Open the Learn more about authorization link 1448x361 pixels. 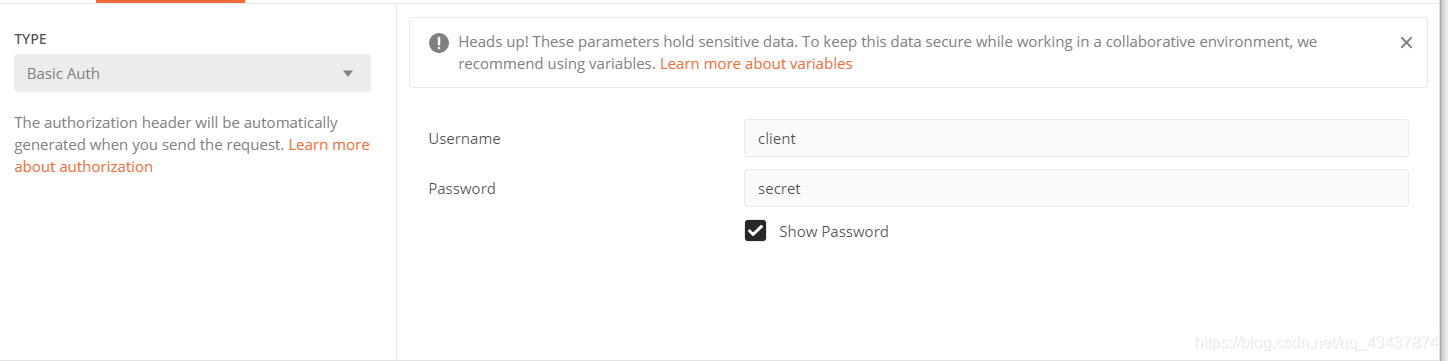coord(192,155)
